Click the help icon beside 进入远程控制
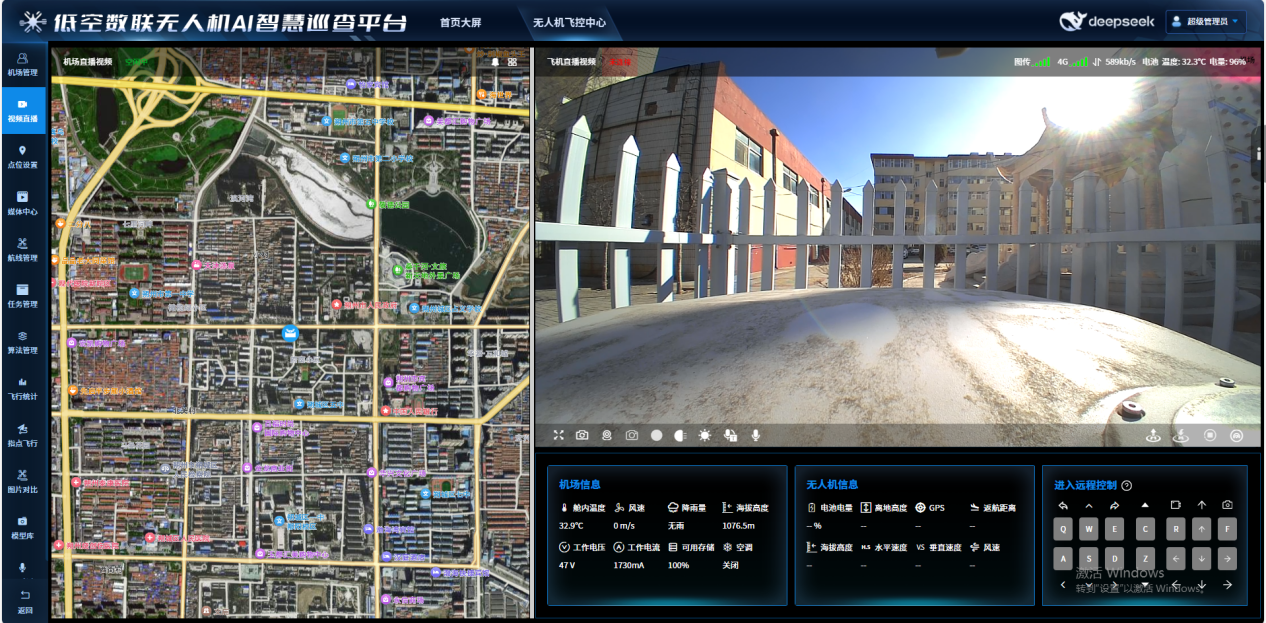The height and width of the screenshot is (623, 1266). point(1127,485)
